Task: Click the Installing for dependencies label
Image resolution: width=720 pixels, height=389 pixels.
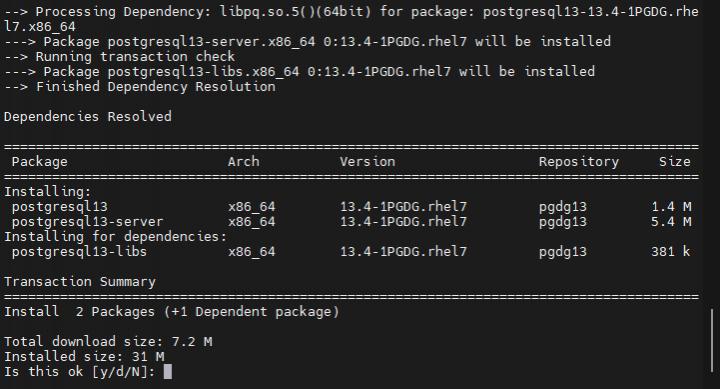Action: click(x=116, y=237)
